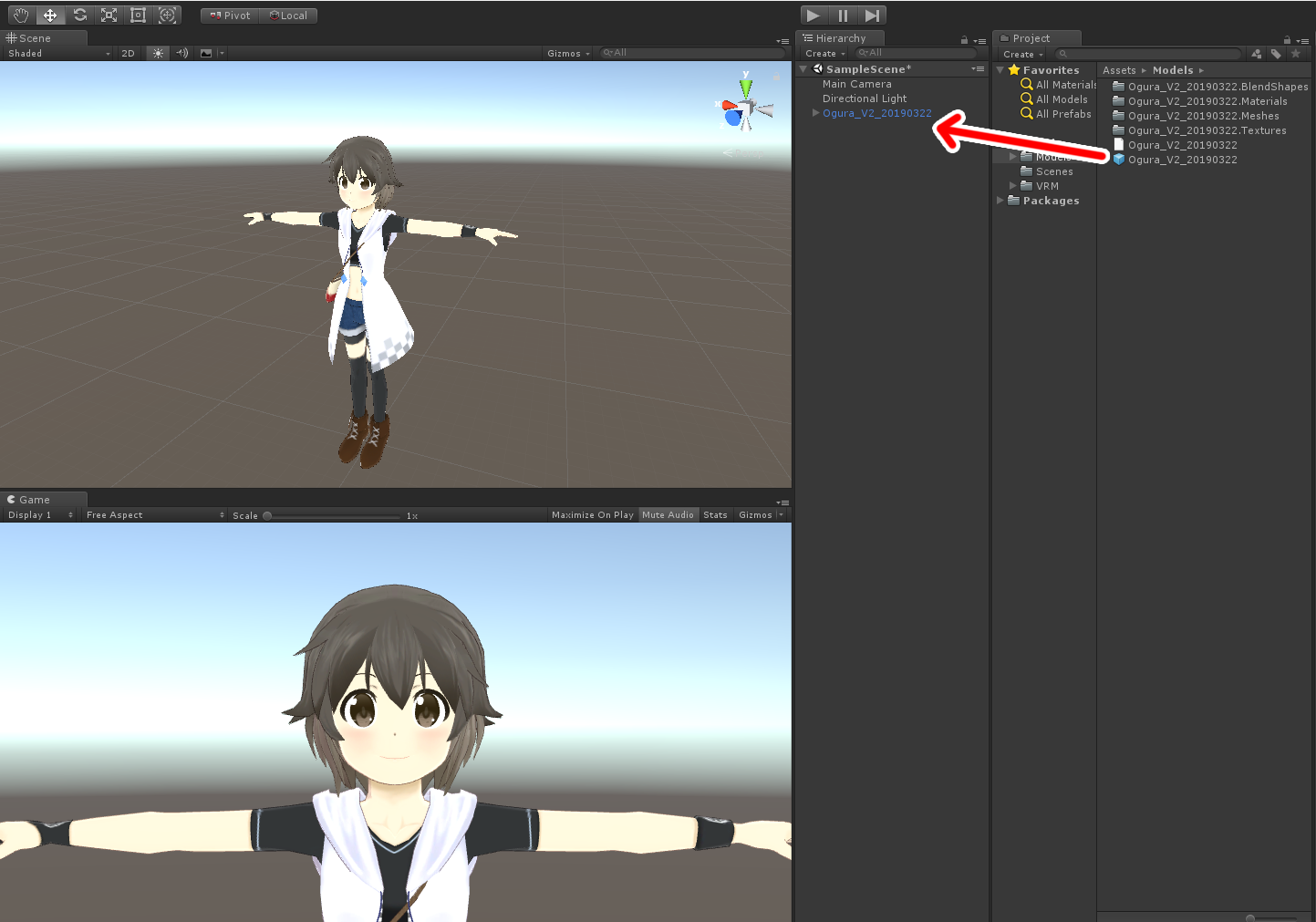Open the Project Create dropdown
This screenshot has width=1316, height=922.
click(1023, 55)
